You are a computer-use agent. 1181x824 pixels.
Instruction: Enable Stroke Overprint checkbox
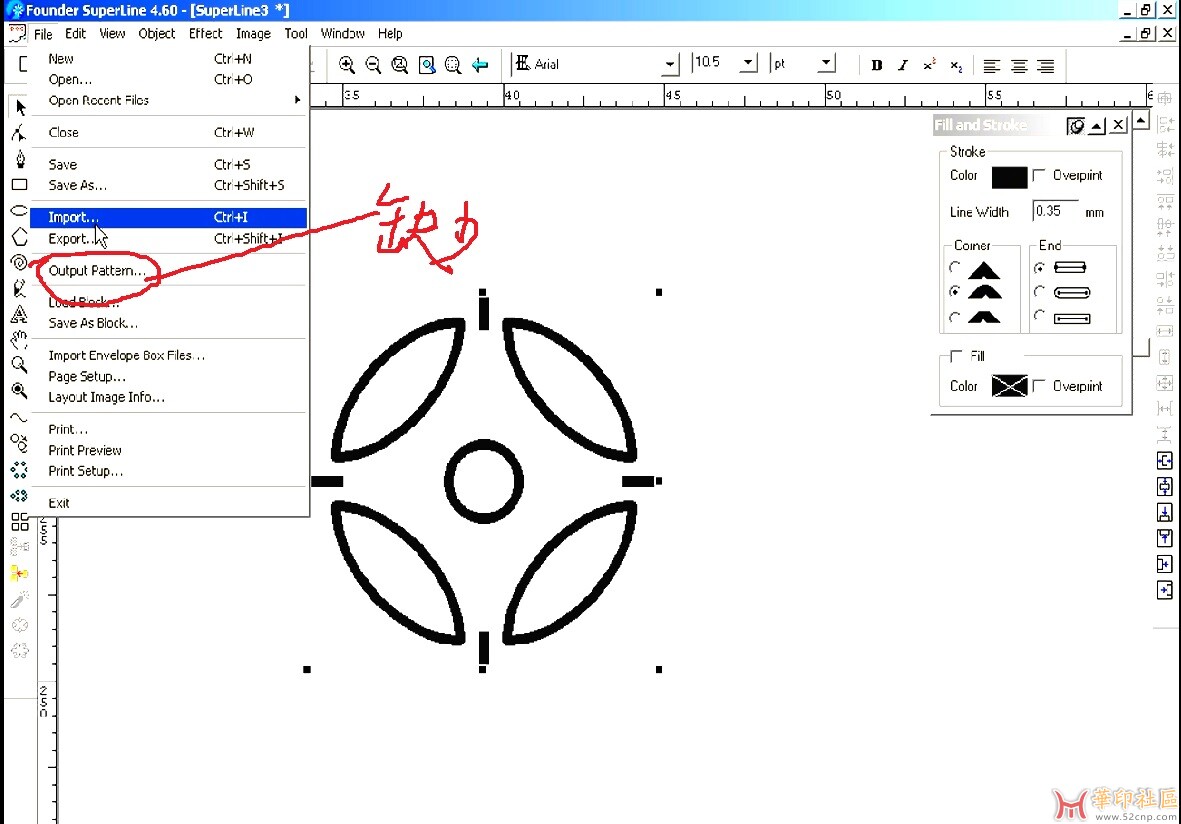tap(1039, 175)
